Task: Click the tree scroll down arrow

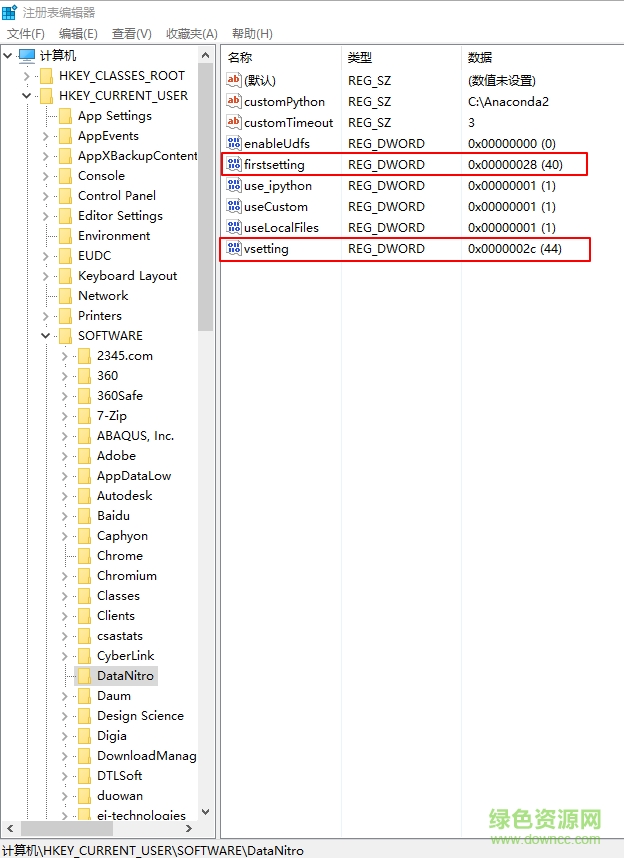Action: pyautogui.click(x=205, y=813)
